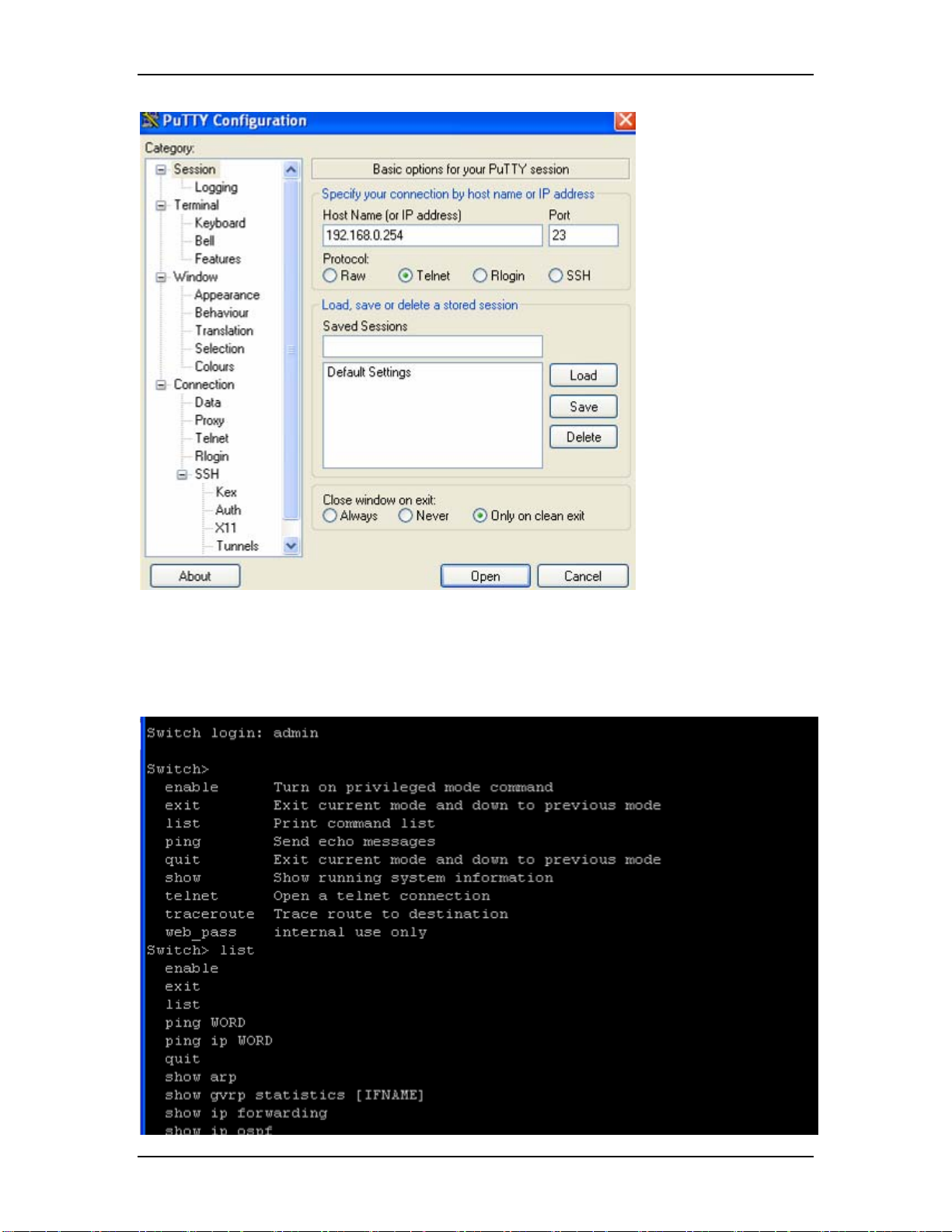Viewport: 952px width, 1232px height.
Task: Select the Raw protocol radio button
Action: 330,276
